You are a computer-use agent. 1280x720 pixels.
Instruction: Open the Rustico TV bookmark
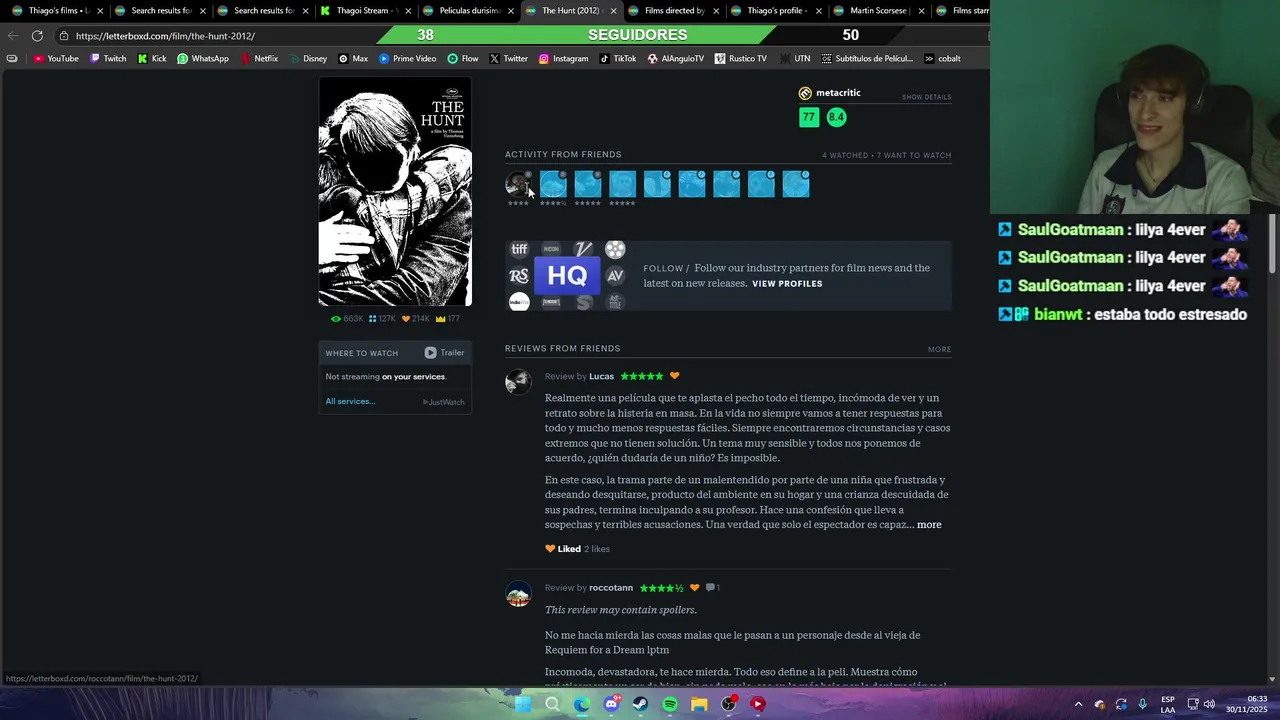[741, 58]
